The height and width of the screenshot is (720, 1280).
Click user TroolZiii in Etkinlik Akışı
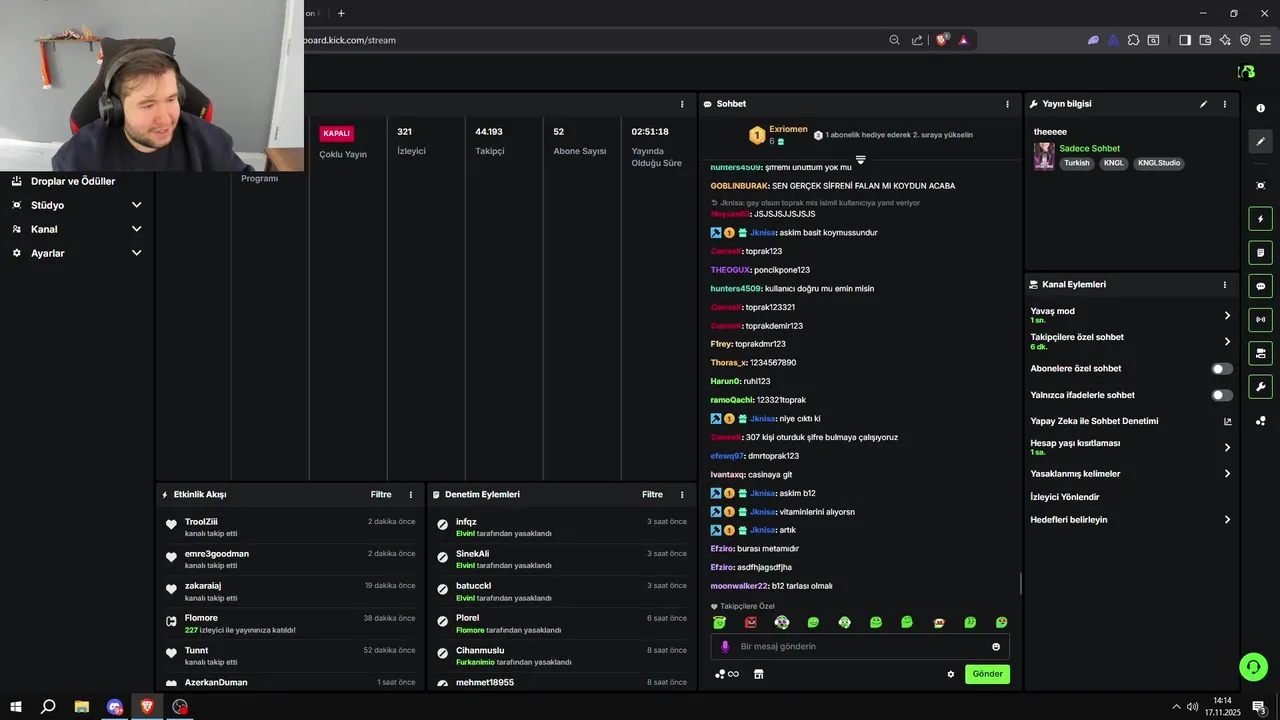pyautogui.click(x=201, y=522)
